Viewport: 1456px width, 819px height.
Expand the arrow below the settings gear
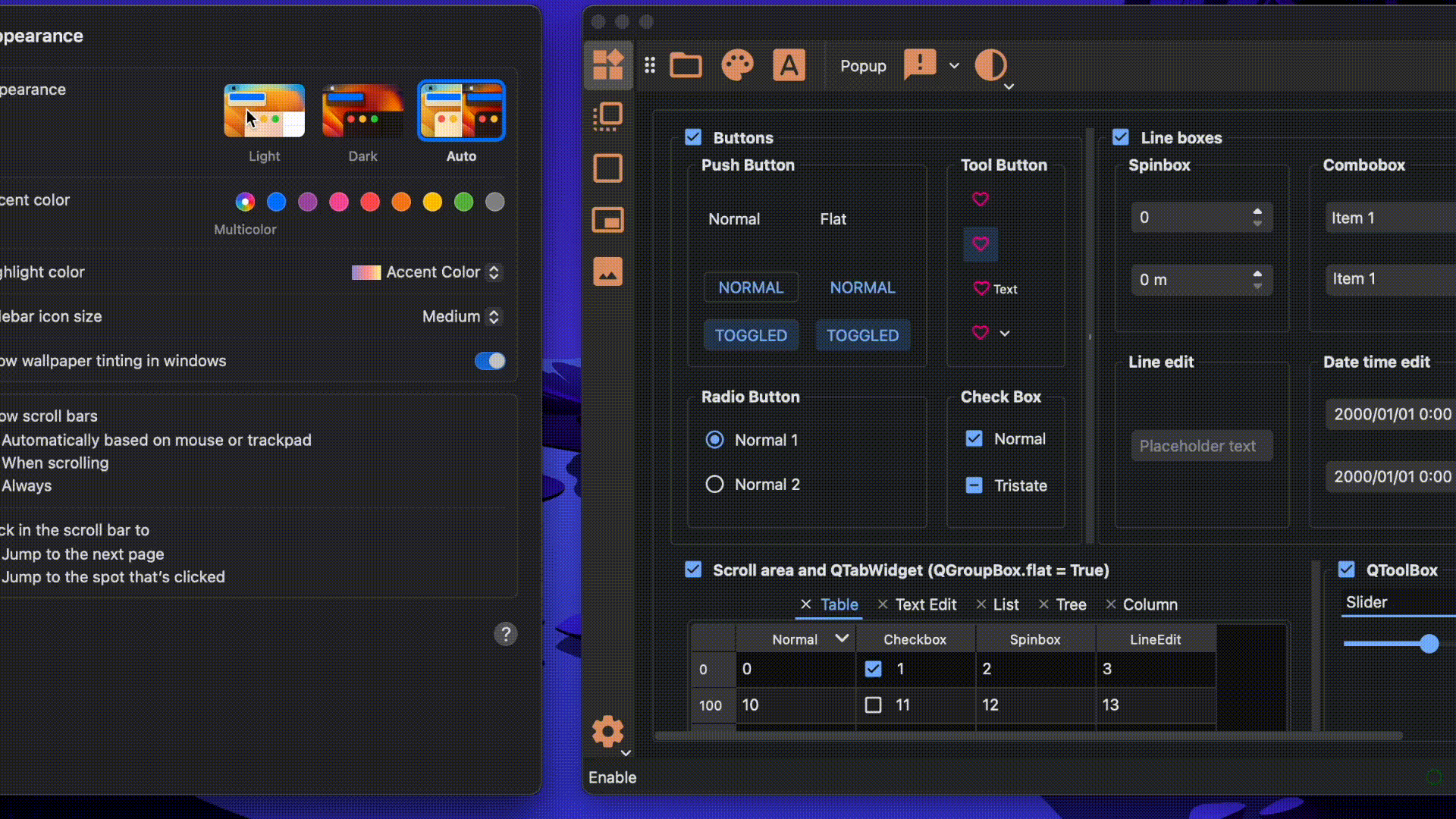coord(626,753)
